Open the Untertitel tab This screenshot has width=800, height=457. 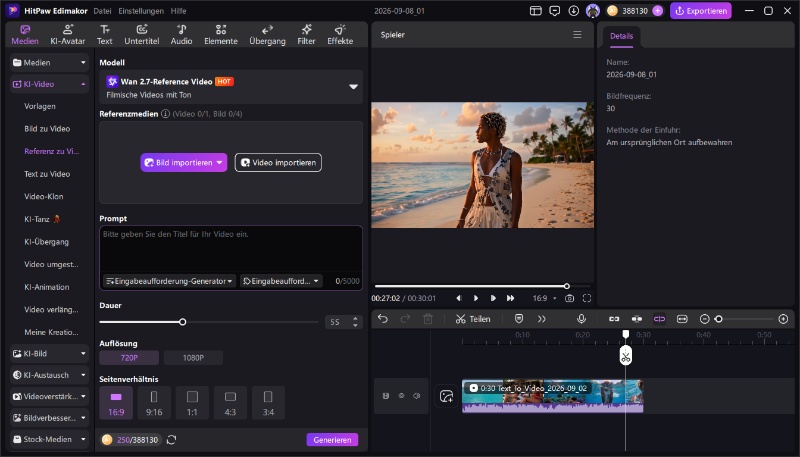(x=142, y=35)
